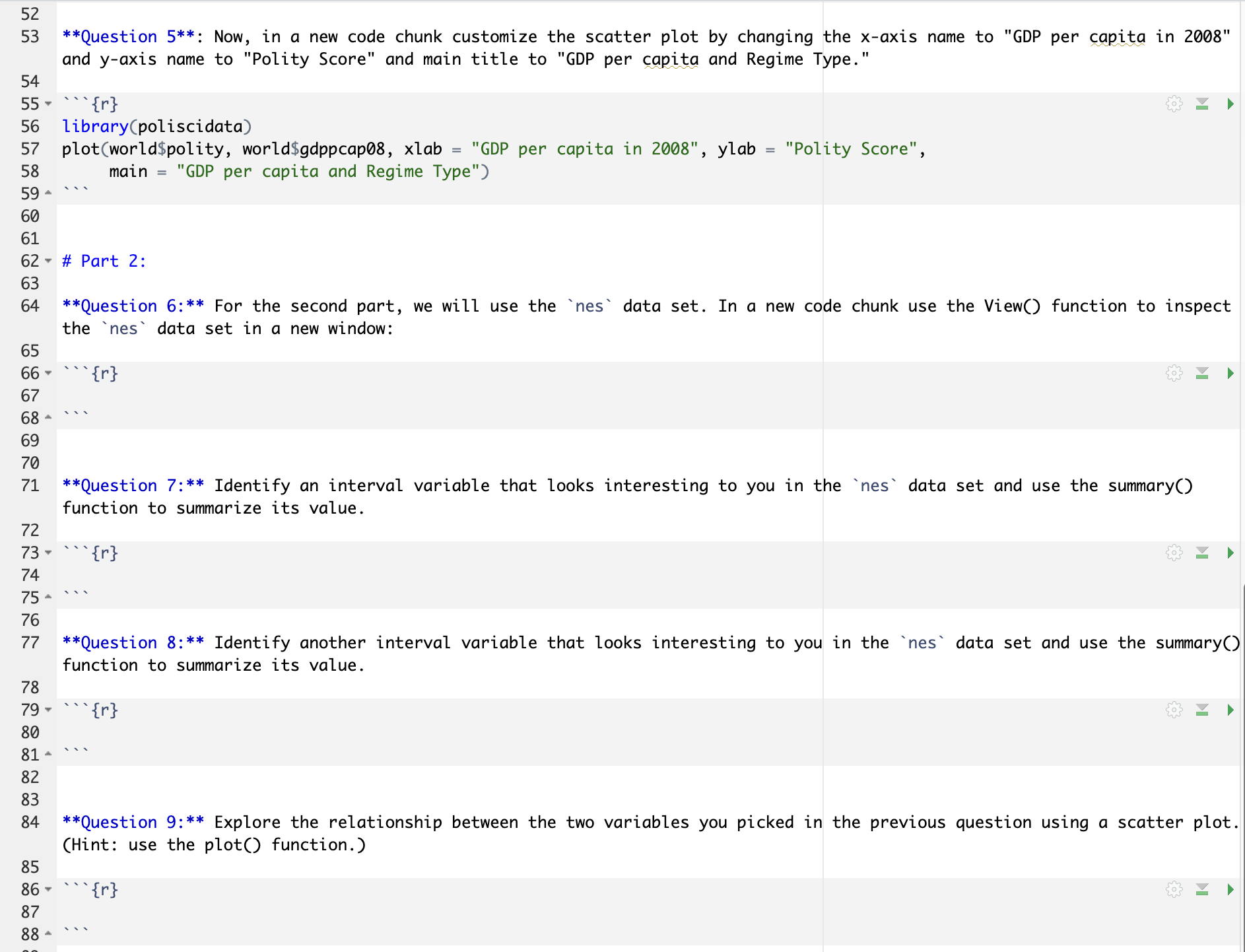Run the Question 9 code chunk

1230,889
